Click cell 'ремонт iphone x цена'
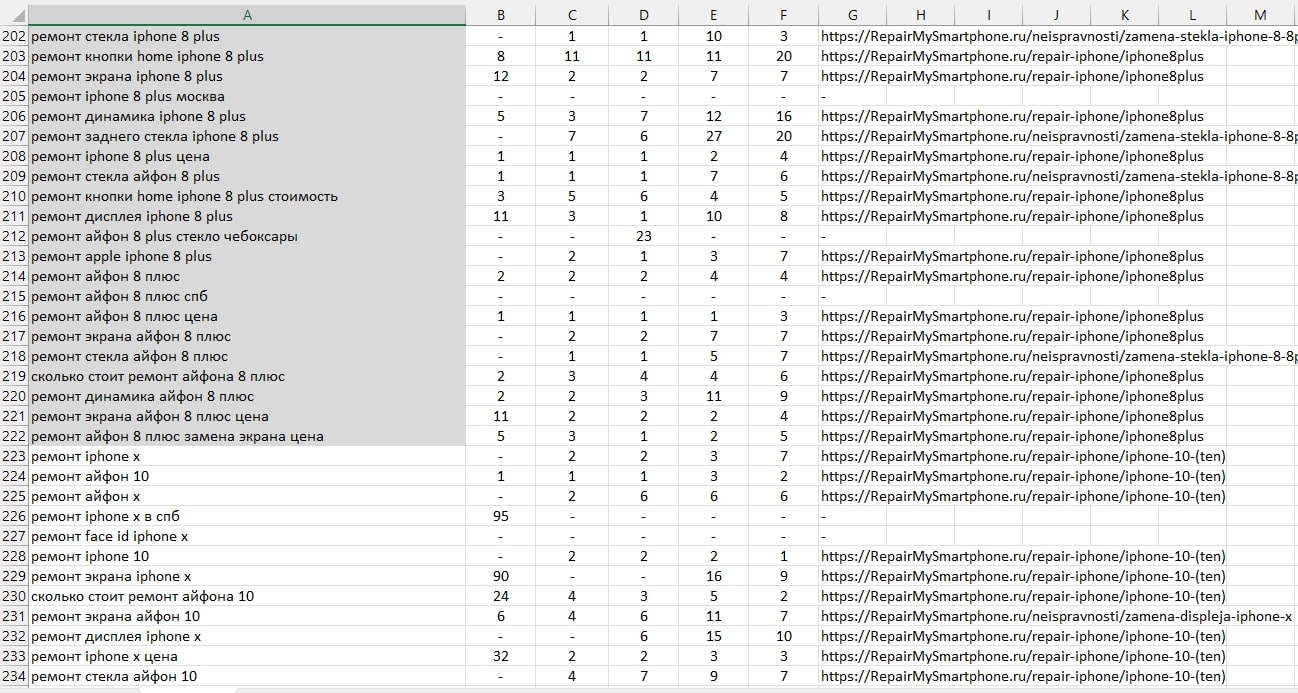The width and height of the screenshot is (1298, 693). (247, 656)
